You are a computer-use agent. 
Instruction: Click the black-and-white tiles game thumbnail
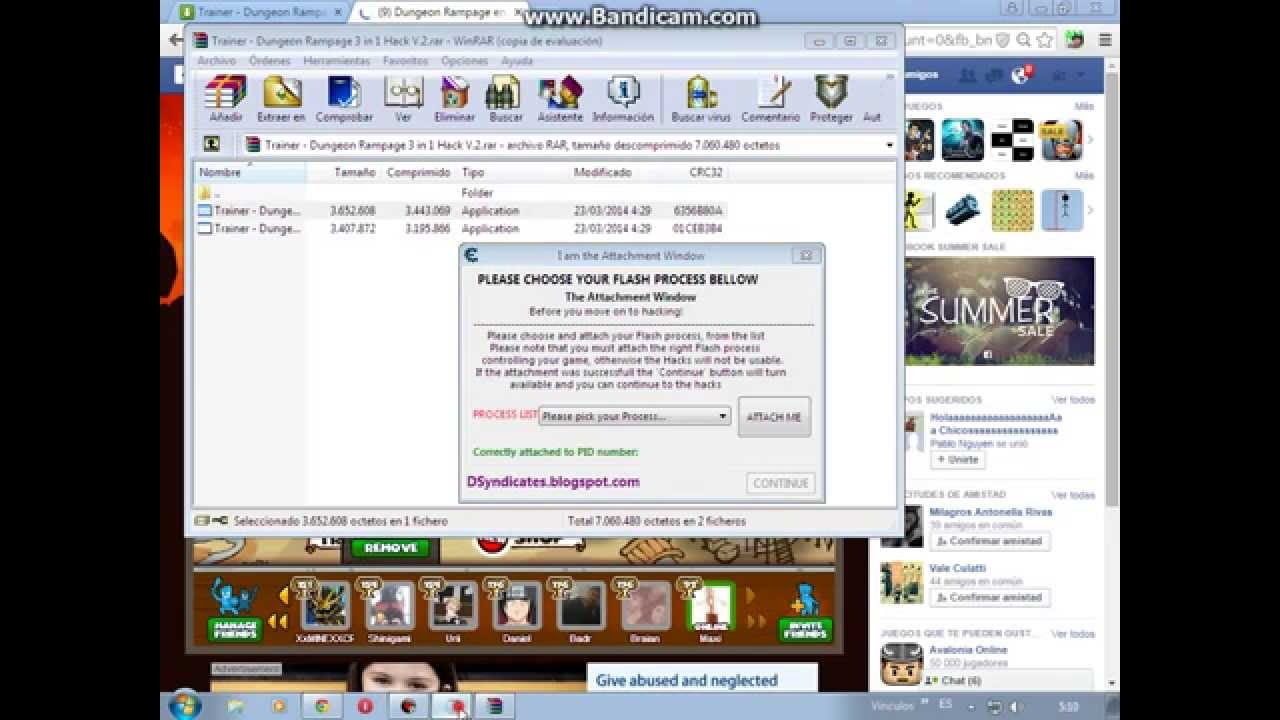pos(1012,140)
